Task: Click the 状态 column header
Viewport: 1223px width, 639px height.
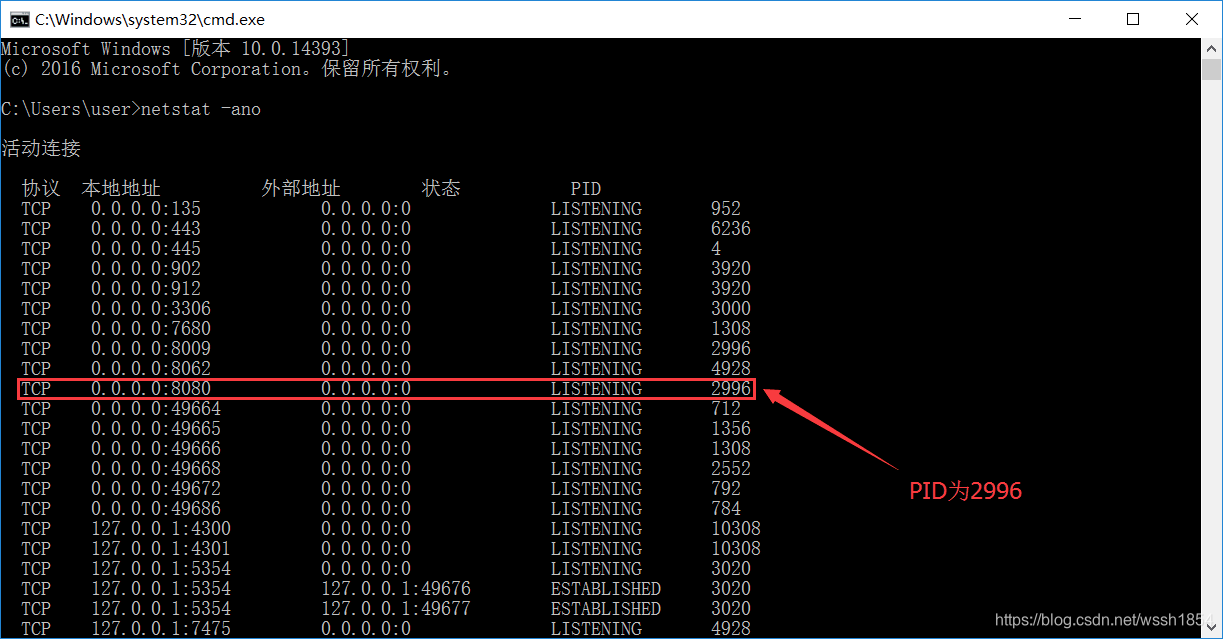Action: (x=441, y=188)
